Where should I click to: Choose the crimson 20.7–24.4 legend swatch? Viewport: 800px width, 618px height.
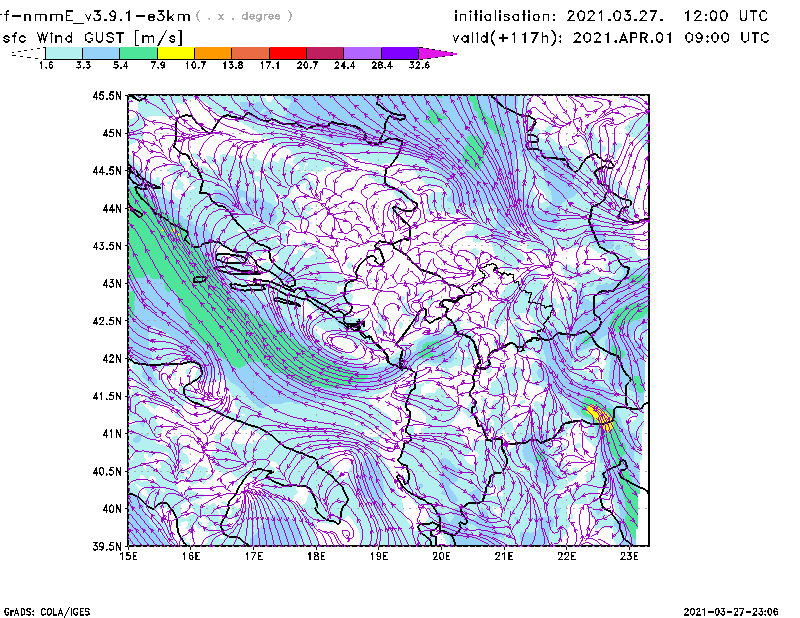tap(325, 53)
